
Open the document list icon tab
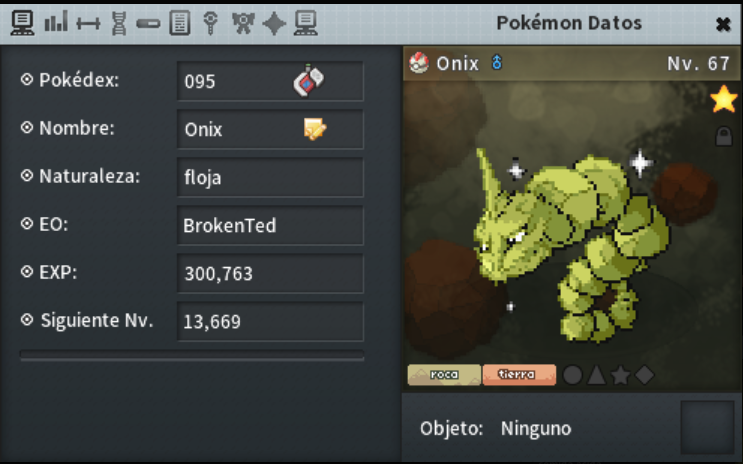click(180, 23)
